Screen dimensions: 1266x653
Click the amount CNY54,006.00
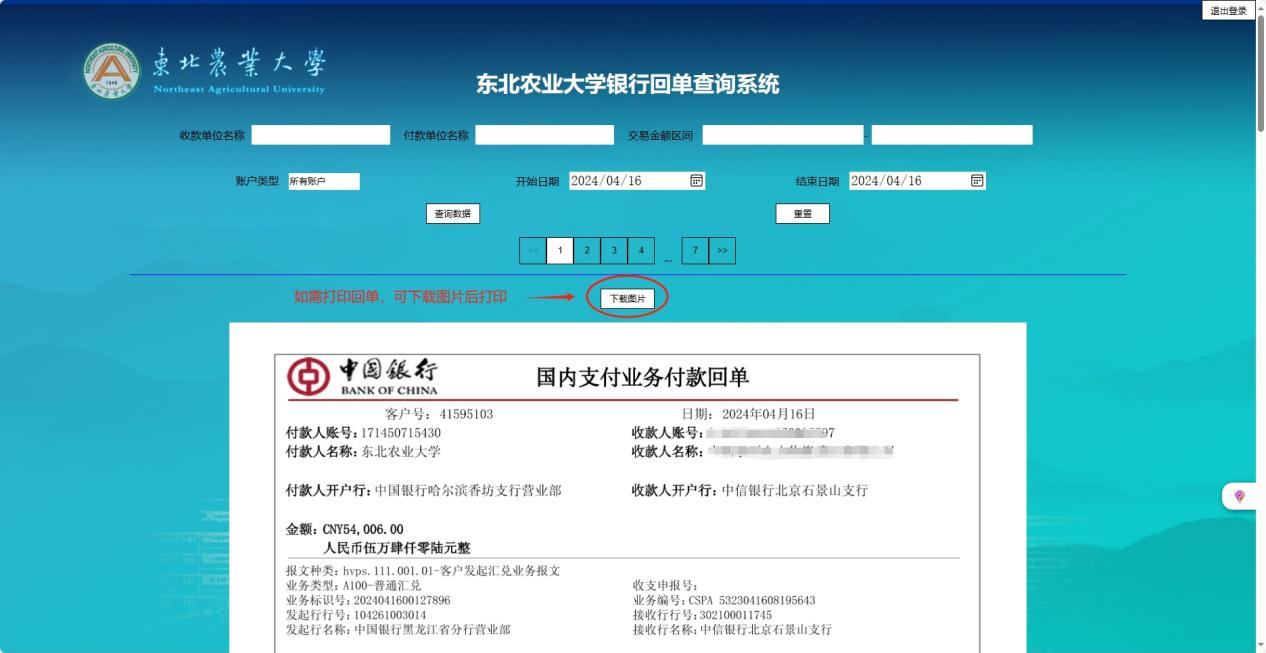tap(363, 530)
